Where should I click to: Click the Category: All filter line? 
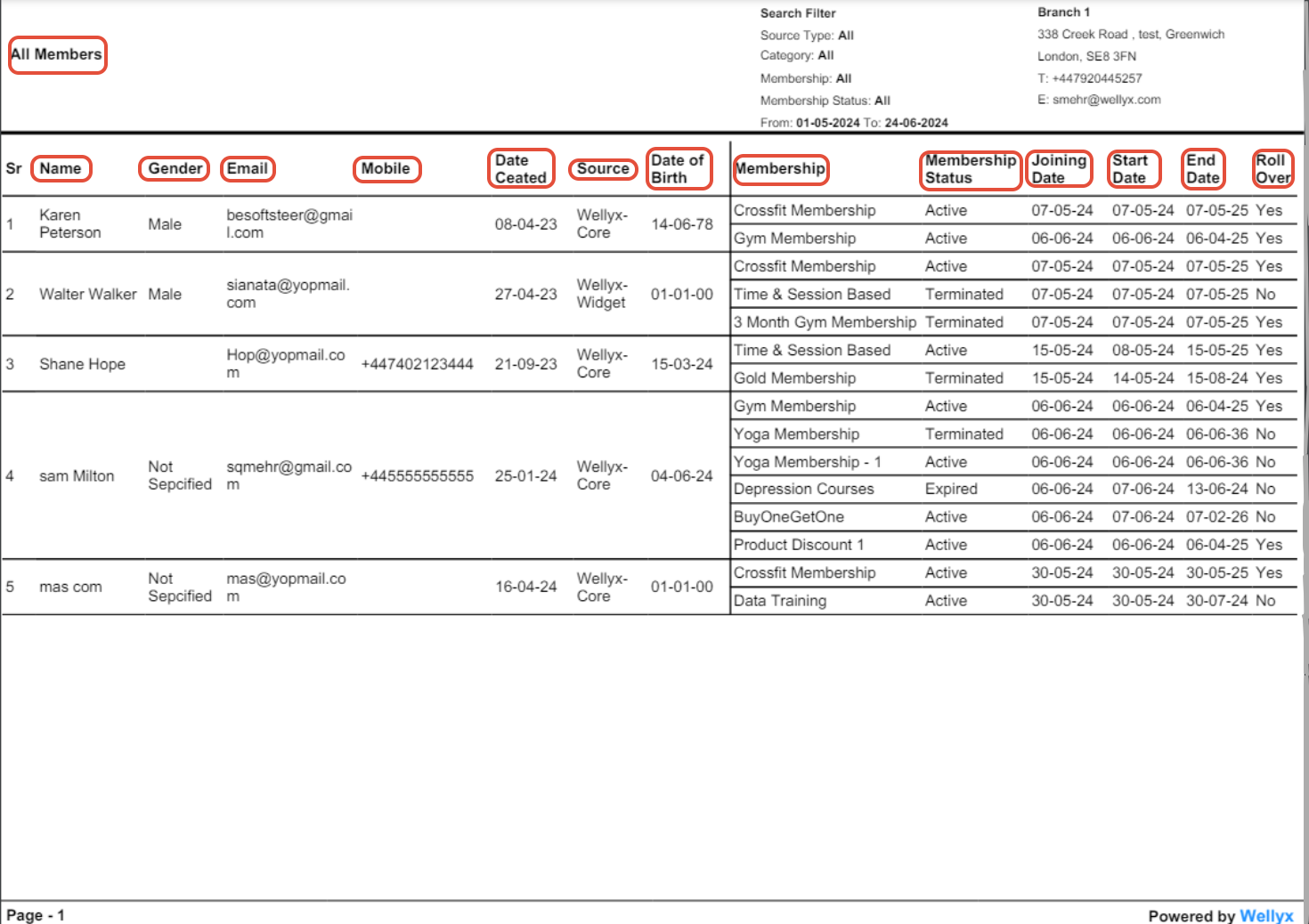(797, 55)
